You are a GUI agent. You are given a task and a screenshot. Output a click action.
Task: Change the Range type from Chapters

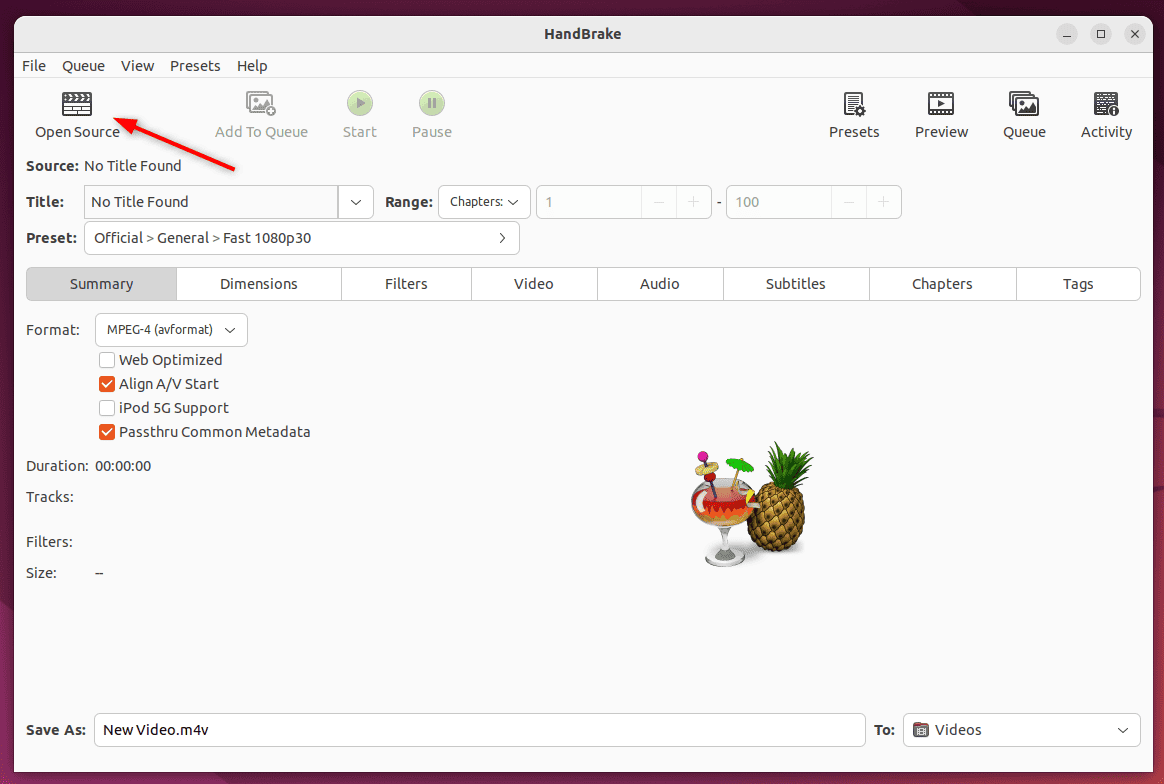pos(484,201)
